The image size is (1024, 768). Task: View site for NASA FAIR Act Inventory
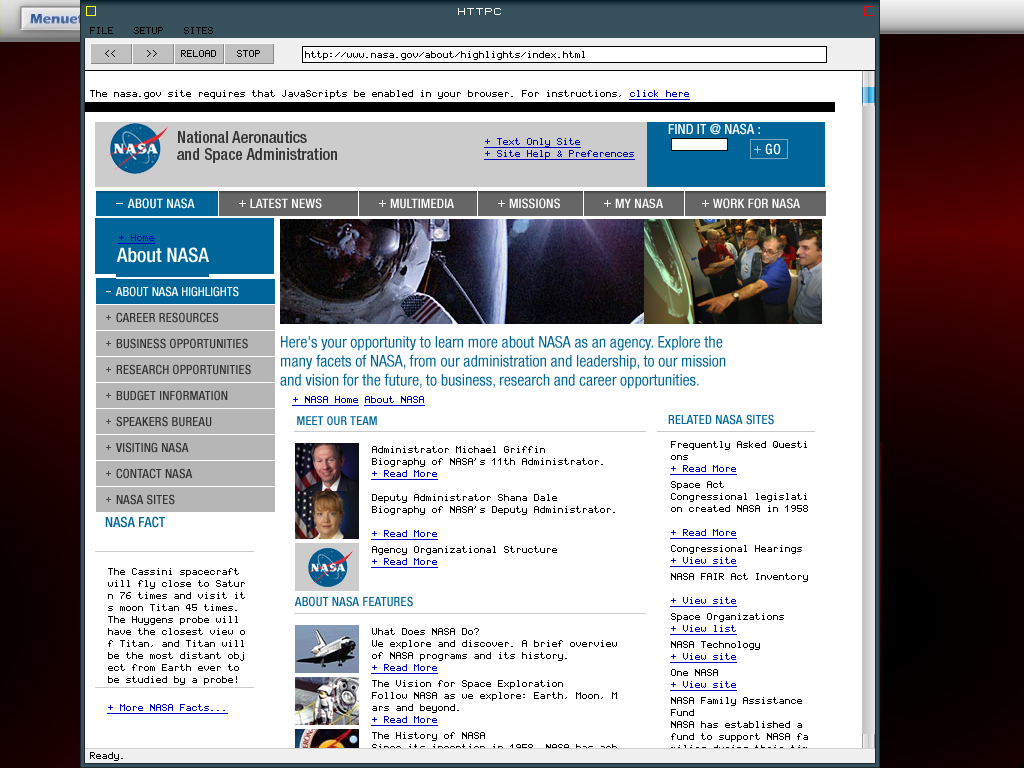703,601
